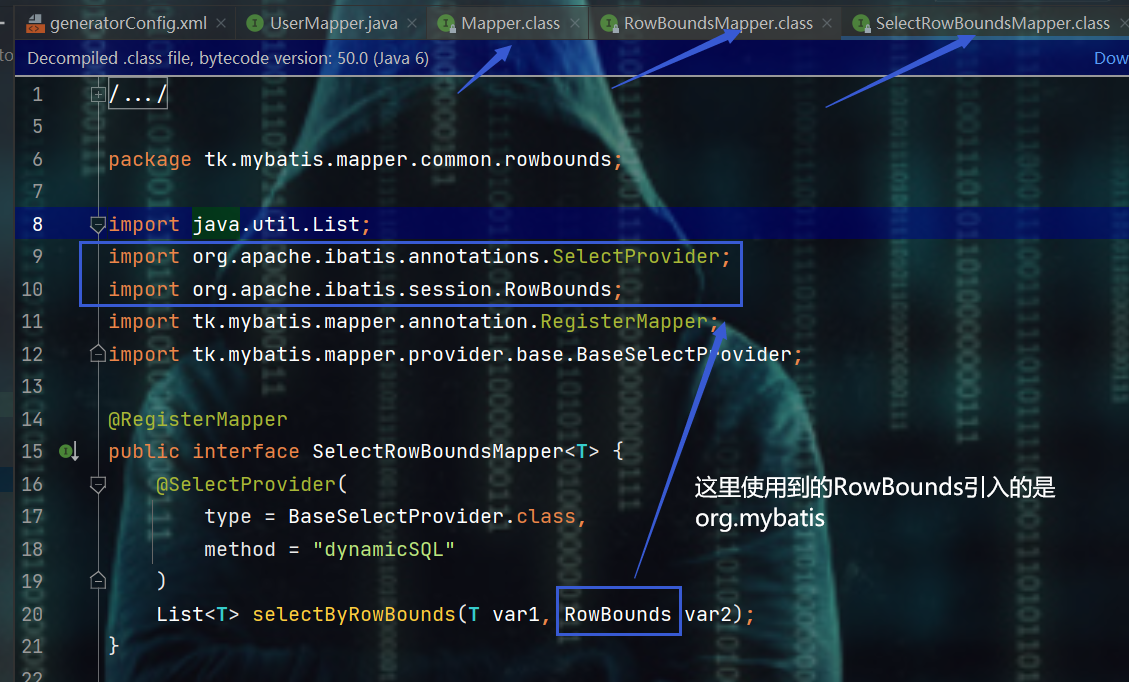Click the Download sources link in banner

click(x=1110, y=58)
